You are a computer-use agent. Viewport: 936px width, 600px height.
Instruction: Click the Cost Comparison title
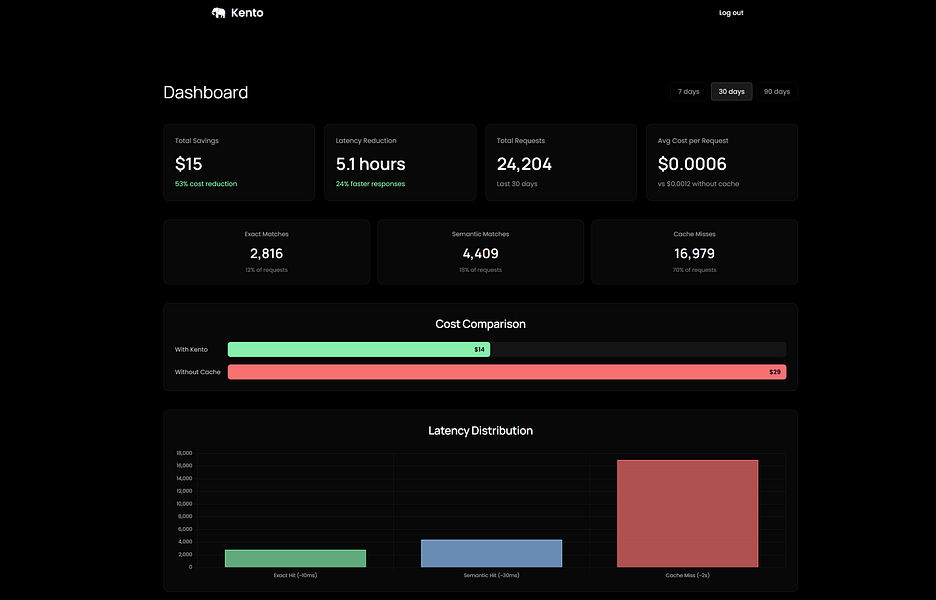click(x=481, y=324)
